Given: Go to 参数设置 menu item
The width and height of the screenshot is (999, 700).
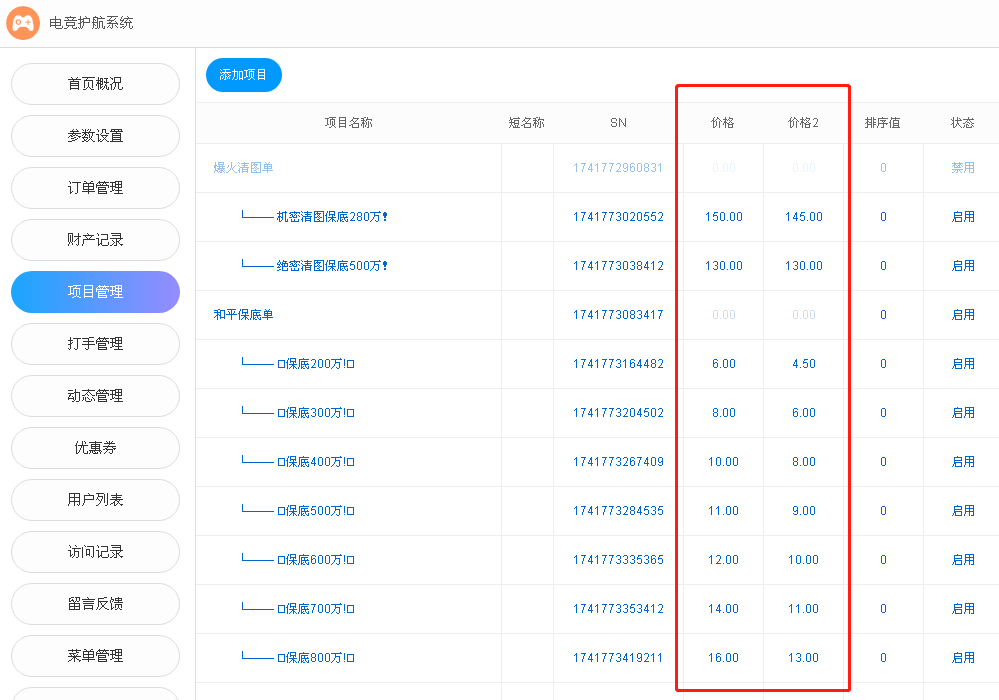Looking at the screenshot, I should pos(95,136).
